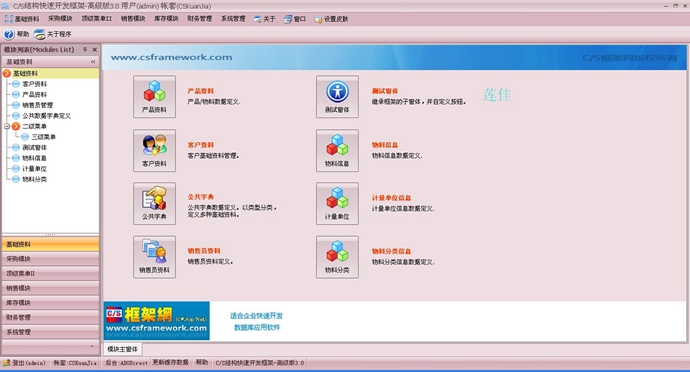The width and height of the screenshot is (690, 372).
Task: Open the 测试窗体 accessibility icon button
Action: click(337, 96)
